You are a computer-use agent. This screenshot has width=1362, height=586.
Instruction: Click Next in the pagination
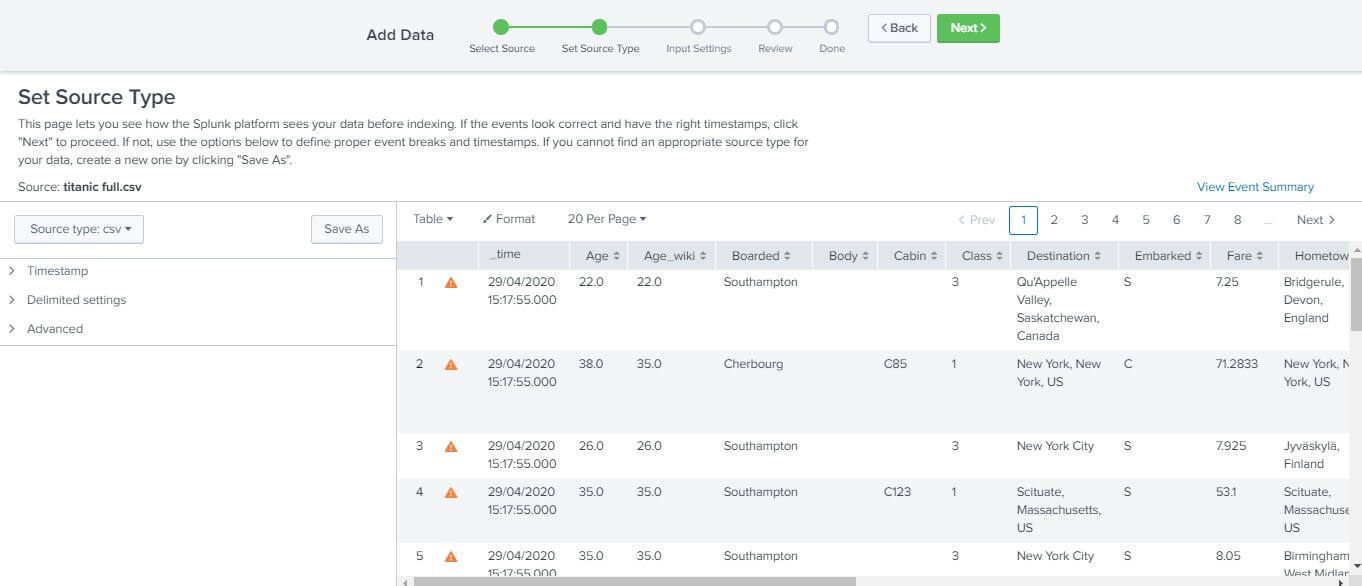coord(1316,220)
